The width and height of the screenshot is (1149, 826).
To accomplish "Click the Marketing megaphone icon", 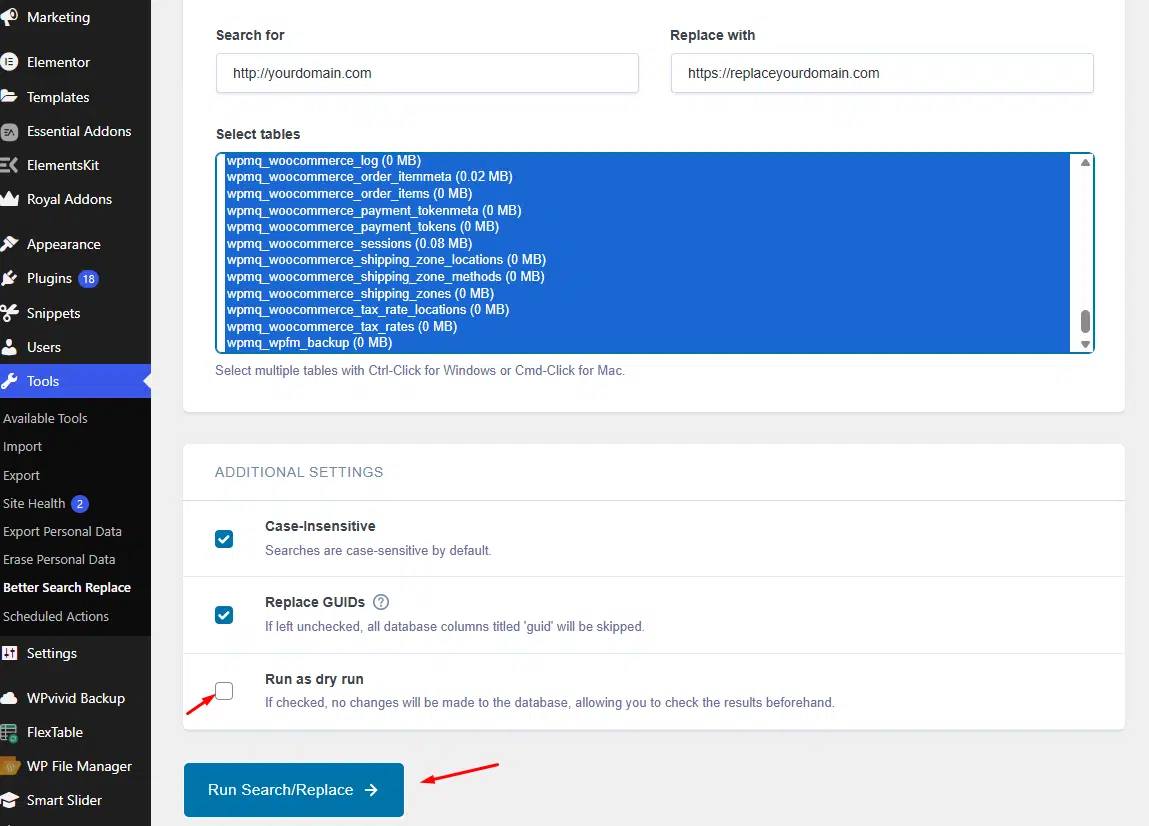I will (x=9, y=17).
